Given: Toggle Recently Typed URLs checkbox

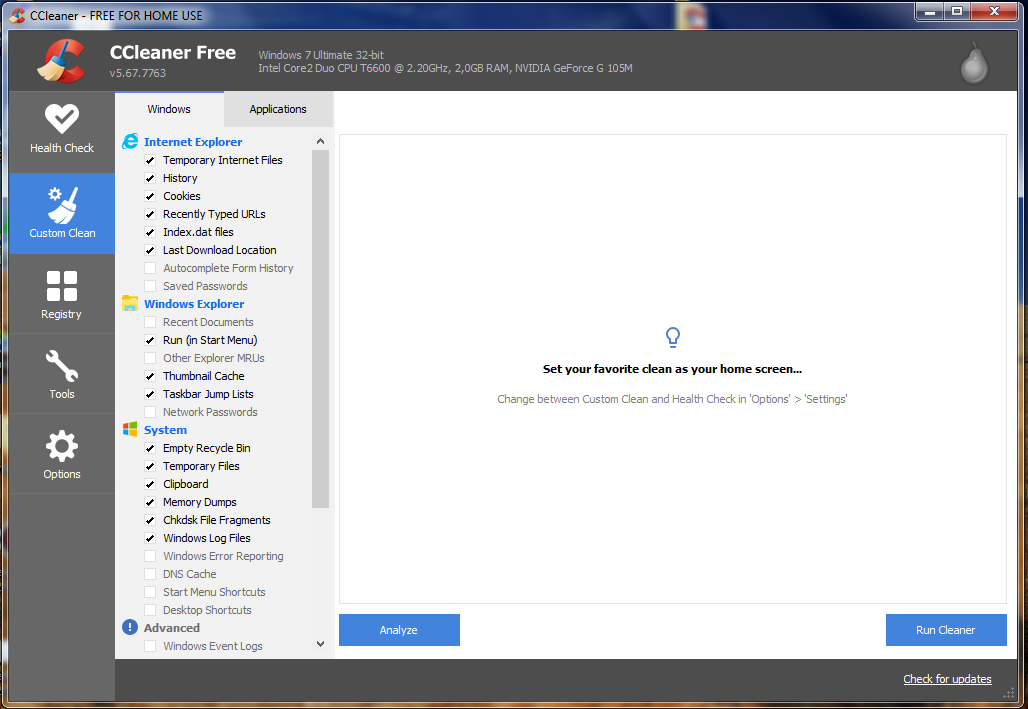Looking at the screenshot, I should [150, 214].
